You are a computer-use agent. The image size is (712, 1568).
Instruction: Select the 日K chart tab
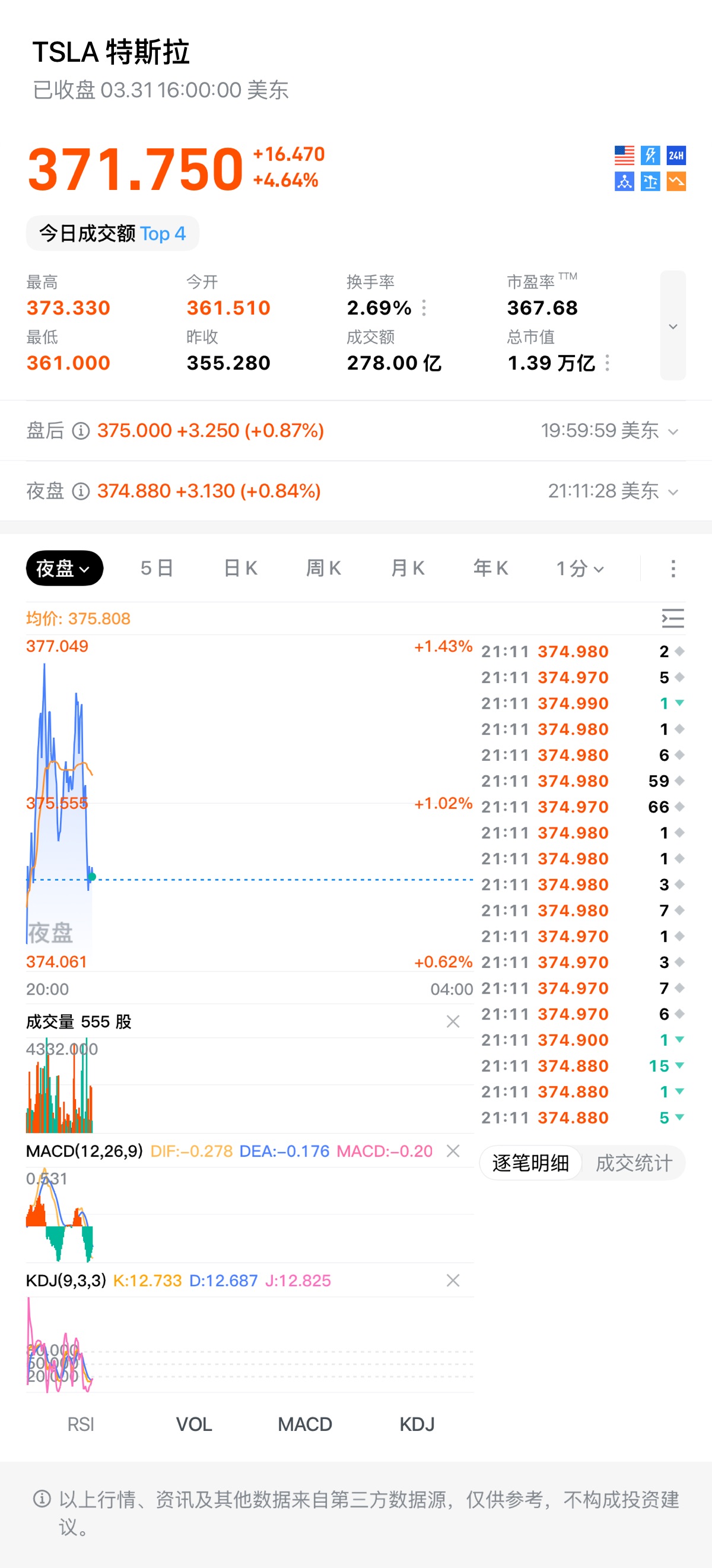click(x=240, y=569)
